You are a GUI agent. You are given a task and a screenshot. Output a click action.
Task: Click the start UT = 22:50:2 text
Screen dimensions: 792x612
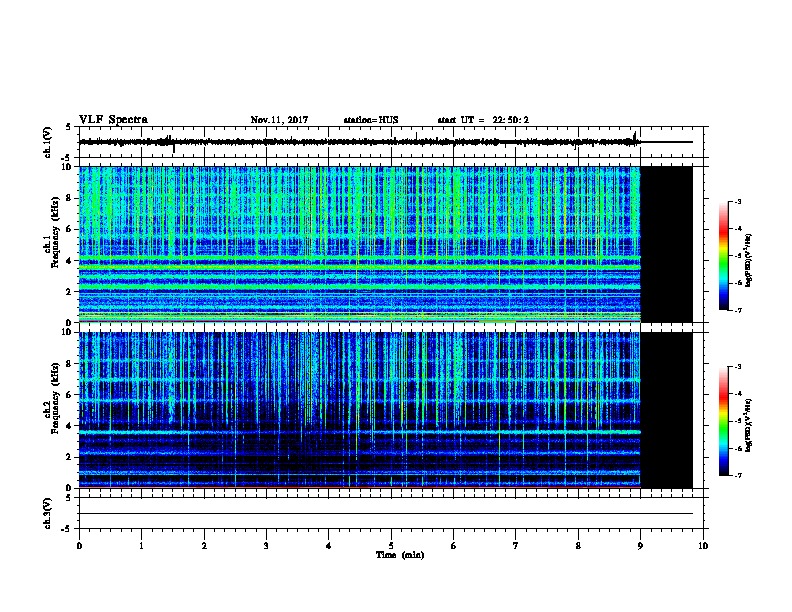(x=483, y=120)
